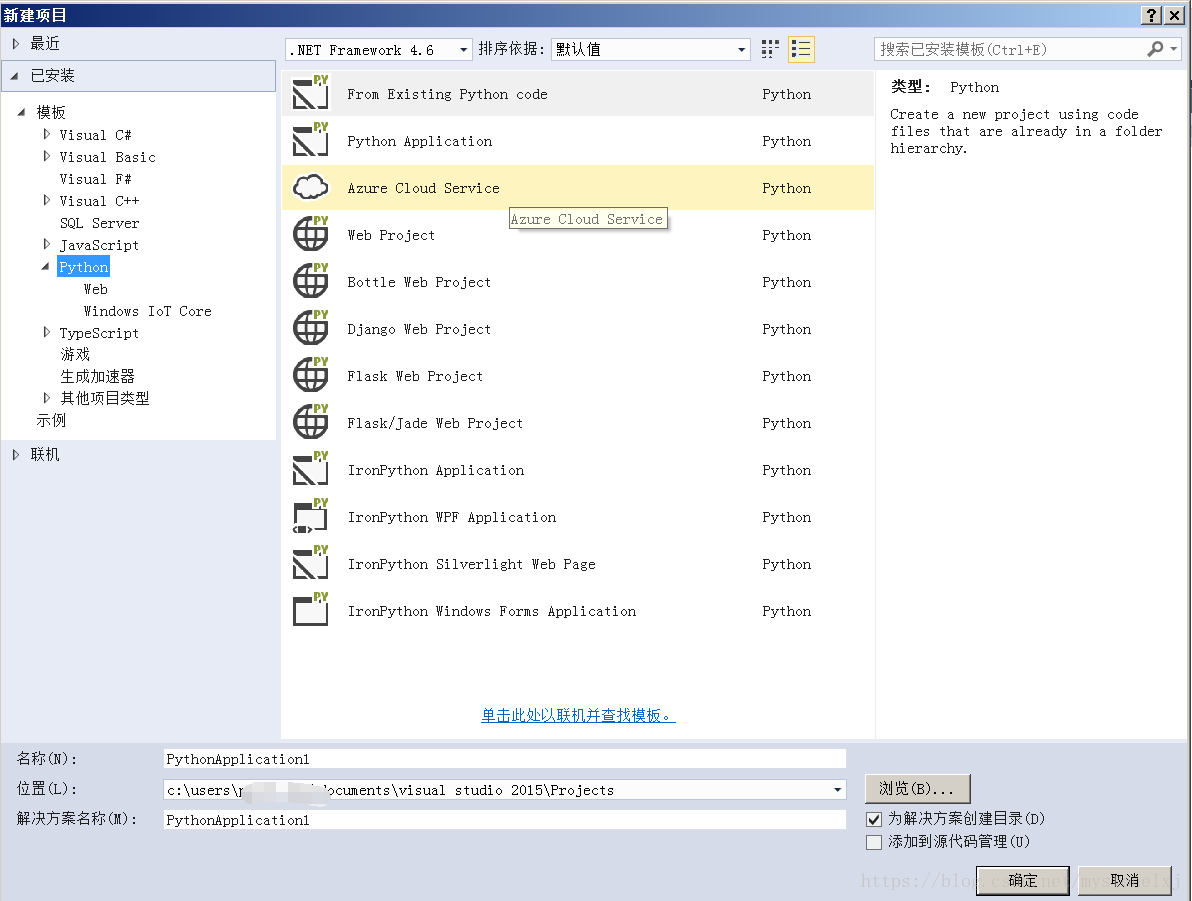
Task: Click the IronPython Application icon
Action: click(311, 469)
